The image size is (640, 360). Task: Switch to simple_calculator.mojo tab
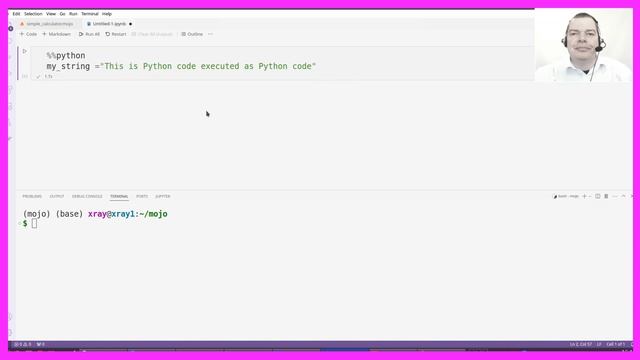pyautogui.click(x=47, y=24)
